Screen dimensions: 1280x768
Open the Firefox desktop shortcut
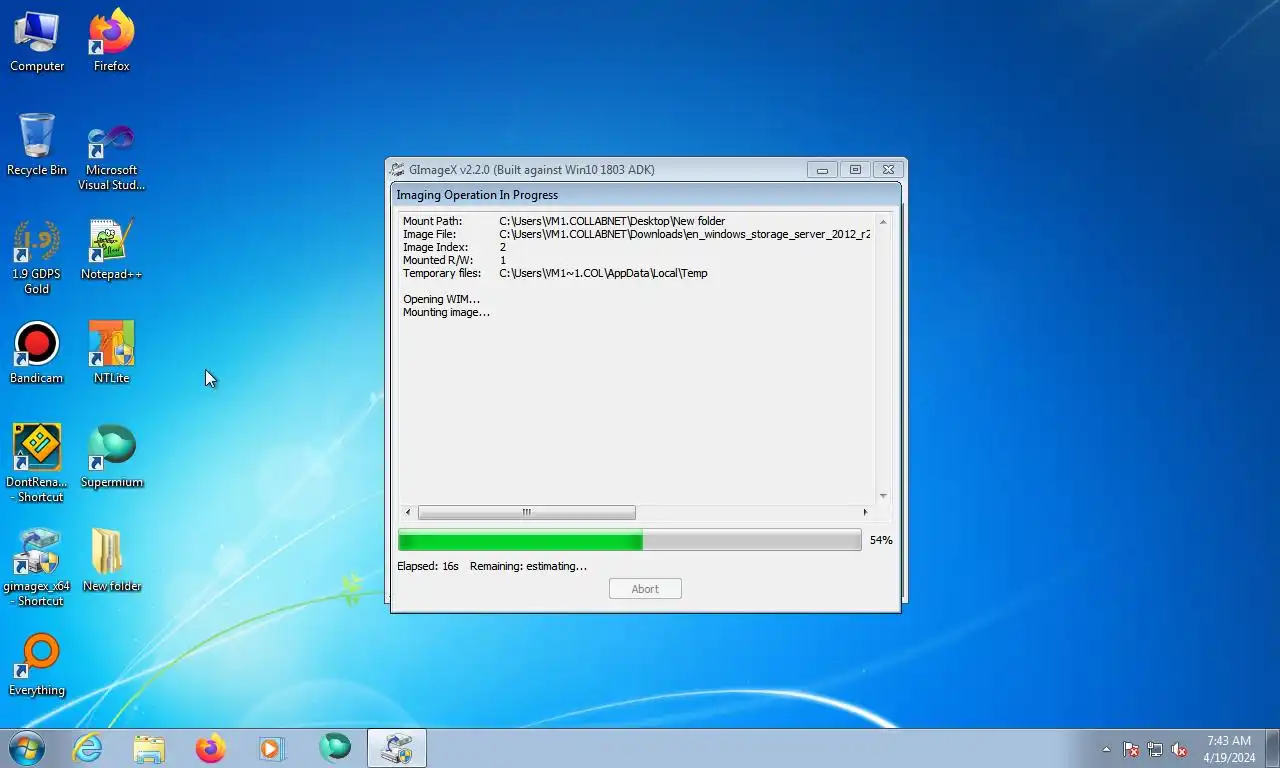coord(111,41)
